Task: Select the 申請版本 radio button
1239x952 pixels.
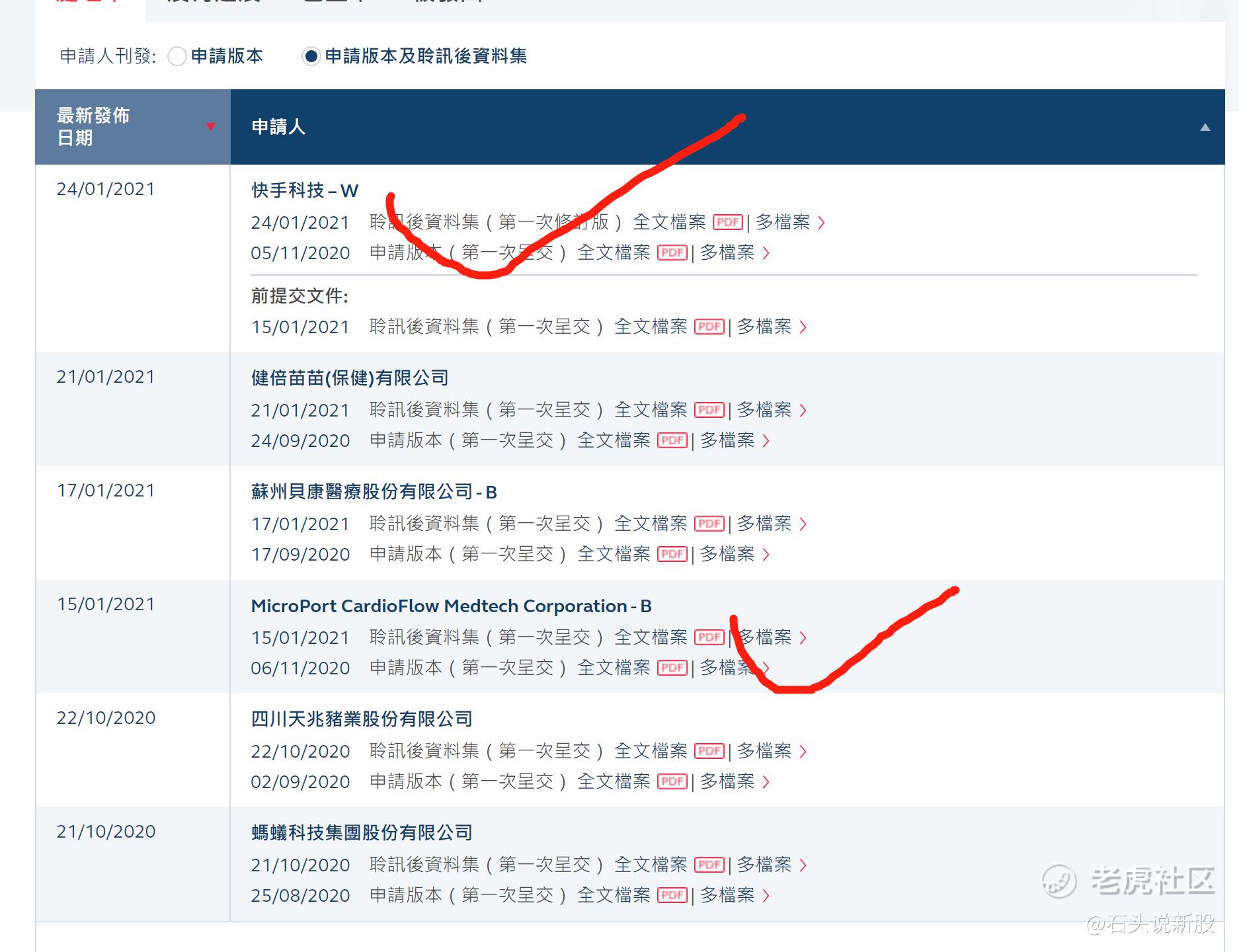Action: 177,56
